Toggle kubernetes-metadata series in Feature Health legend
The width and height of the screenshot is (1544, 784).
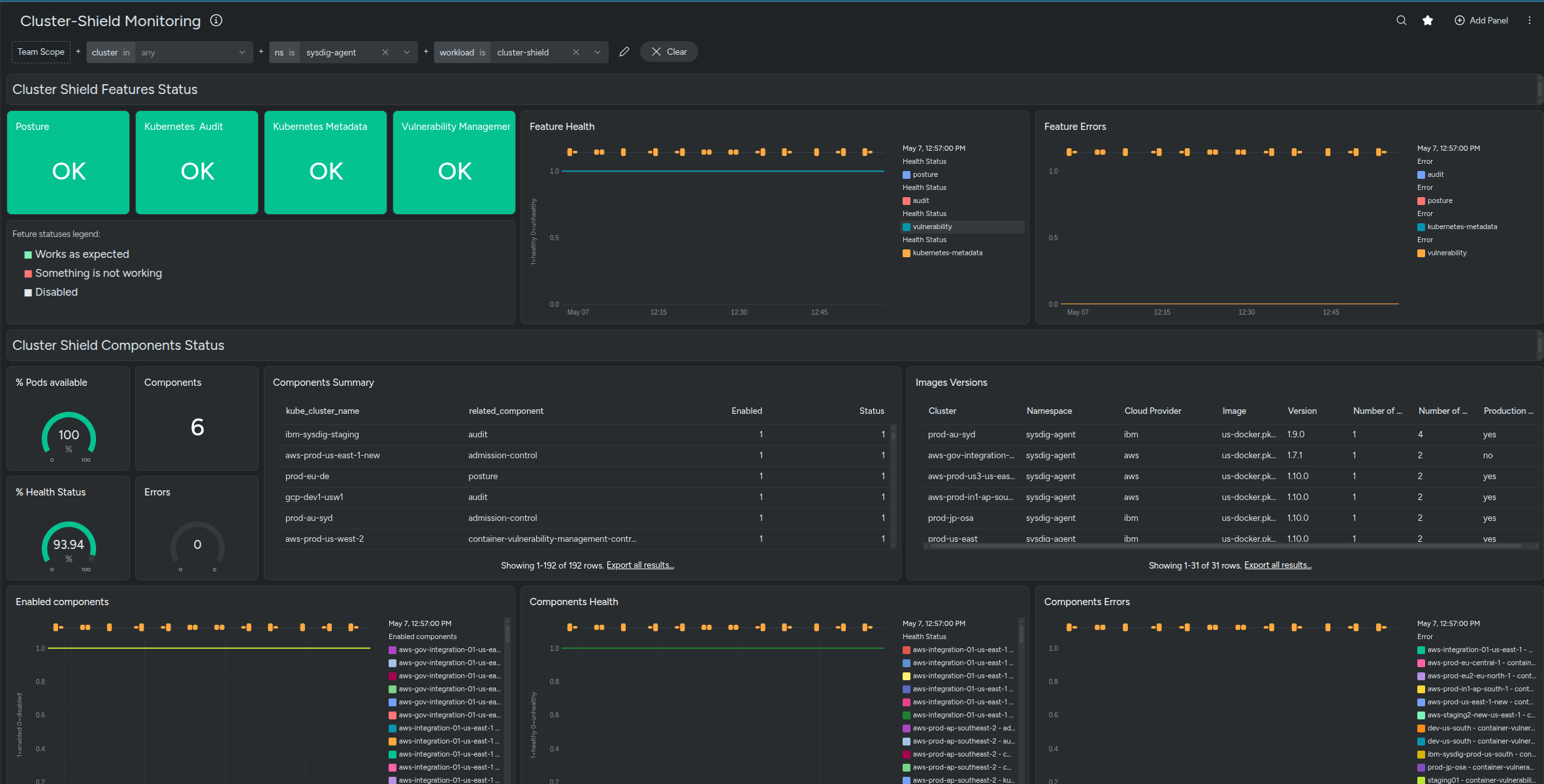[942, 253]
